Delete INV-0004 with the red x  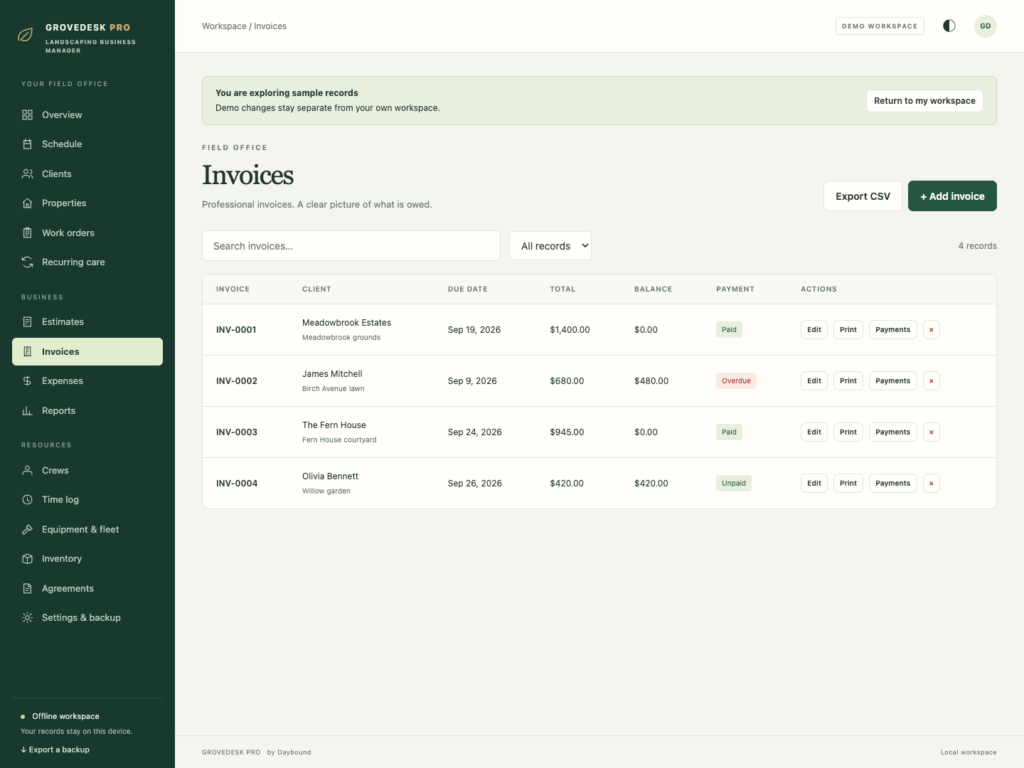pos(931,483)
